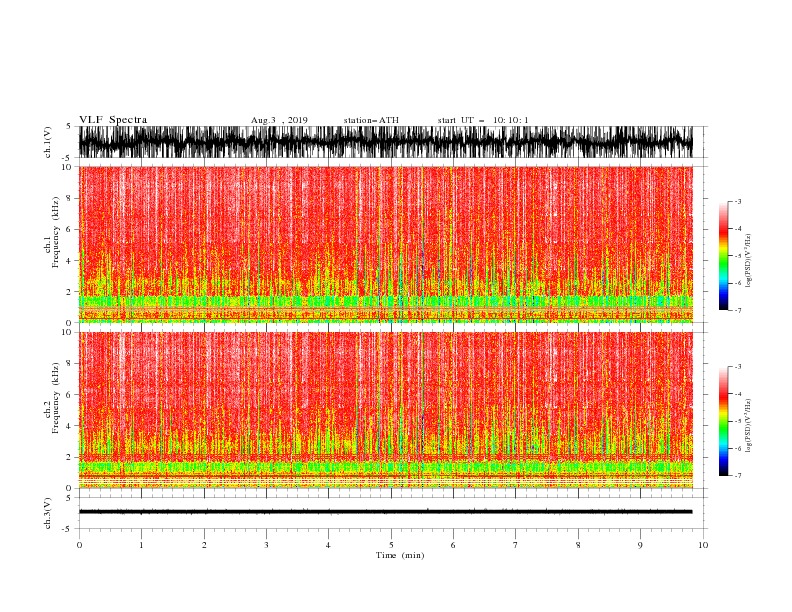Viewport: 792px width, 612px height.
Task: Click the "VLF Spectra" plot title
Action: [113, 120]
